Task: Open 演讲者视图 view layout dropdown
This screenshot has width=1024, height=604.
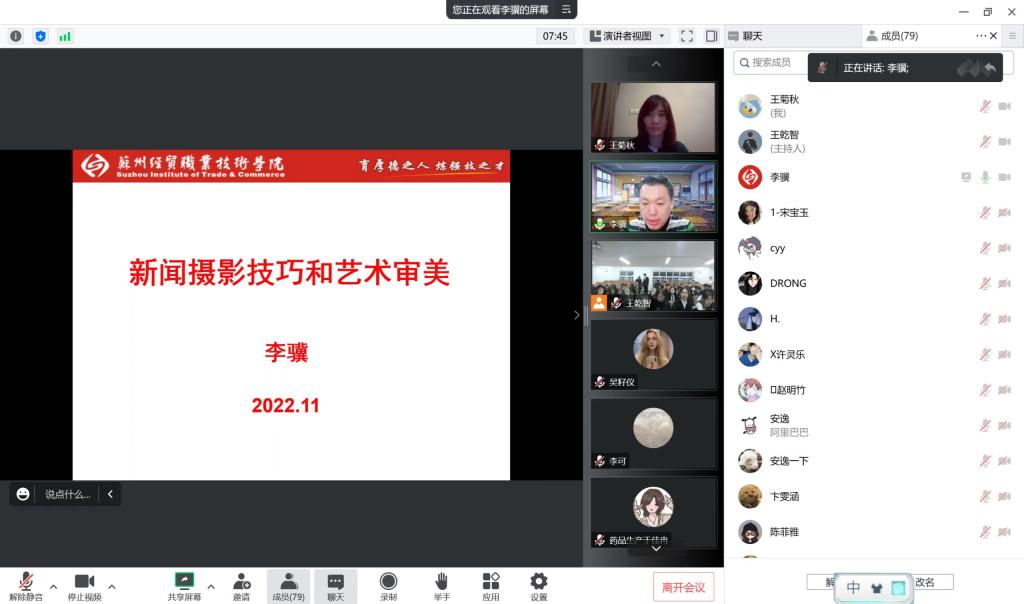Action: [x=627, y=36]
